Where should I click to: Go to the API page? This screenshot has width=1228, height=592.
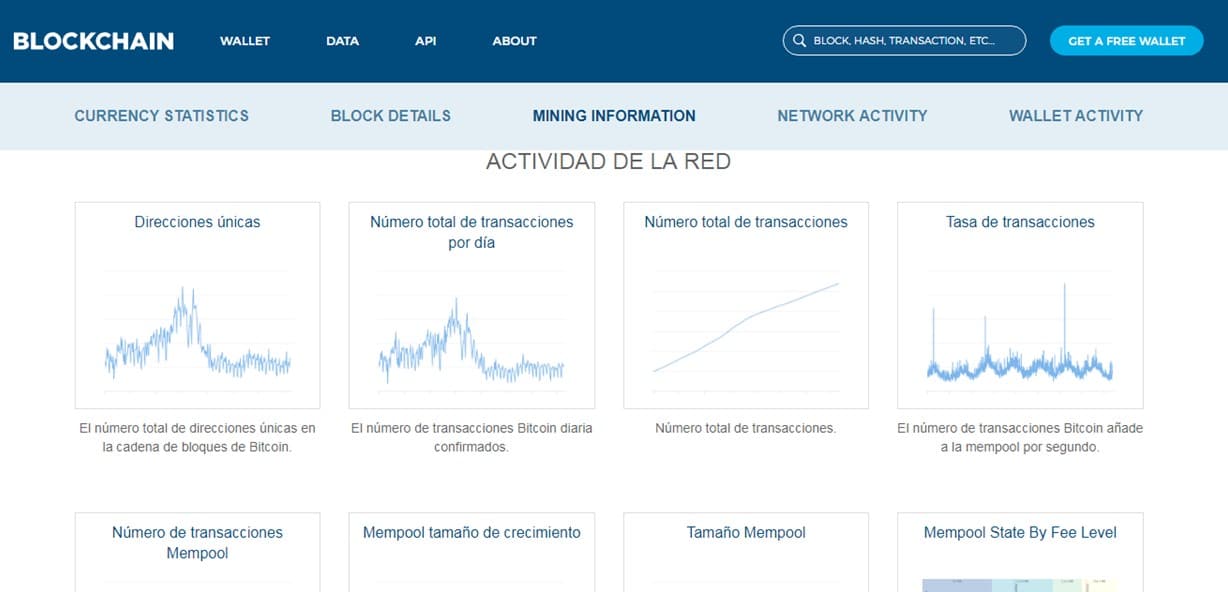point(425,41)
